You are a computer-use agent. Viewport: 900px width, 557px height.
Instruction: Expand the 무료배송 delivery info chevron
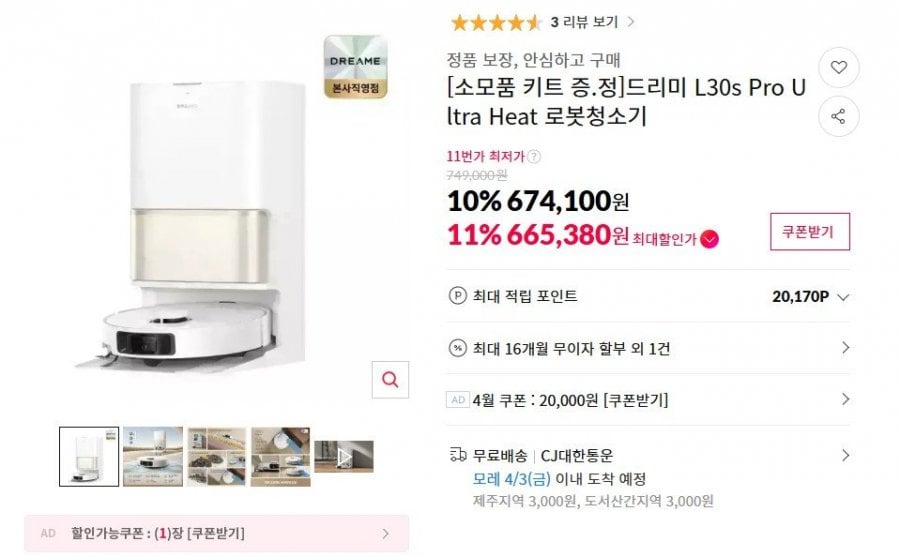coord(845,455)
